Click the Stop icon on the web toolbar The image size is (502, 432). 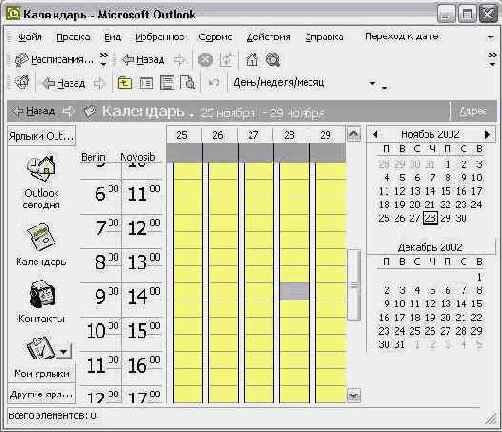205,60
